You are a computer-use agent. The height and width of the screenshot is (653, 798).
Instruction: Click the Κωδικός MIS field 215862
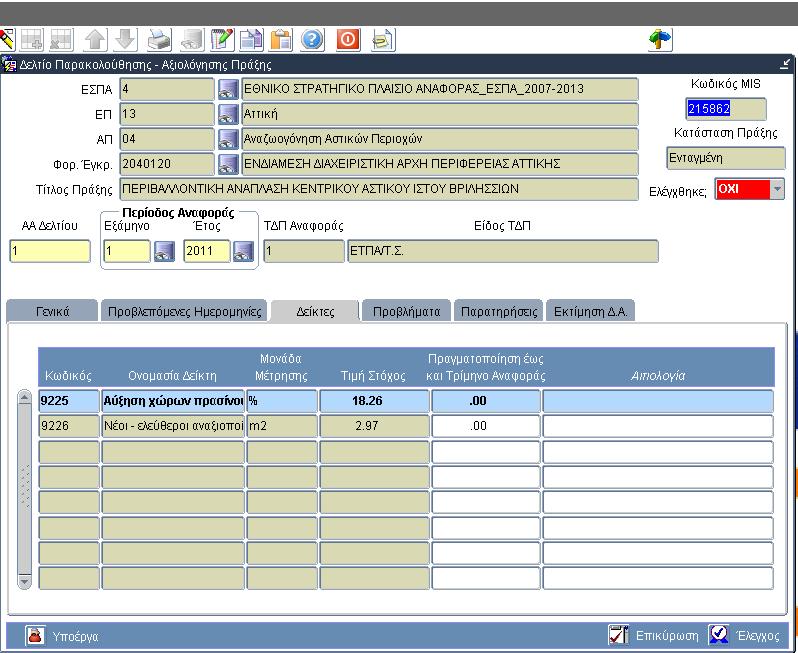click(x=725, y=109)
